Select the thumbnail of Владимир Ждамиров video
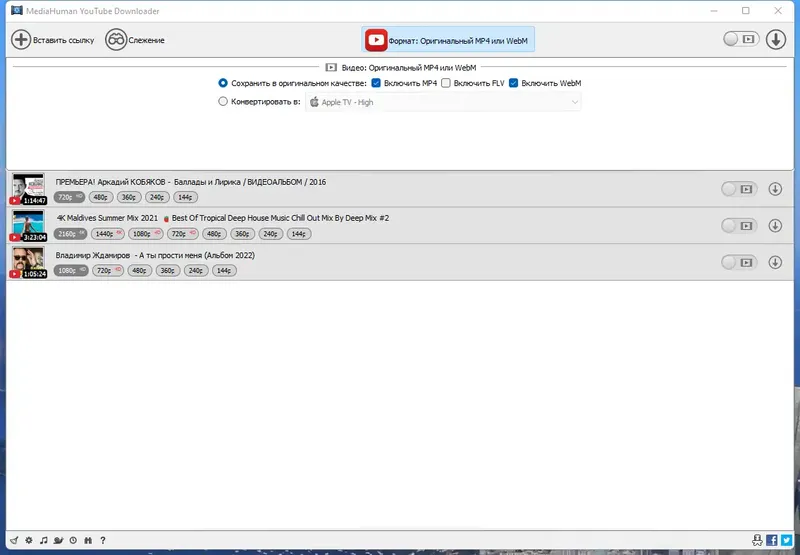The width and height of the screenshot is (800, 555). click(x=29, y=262)
